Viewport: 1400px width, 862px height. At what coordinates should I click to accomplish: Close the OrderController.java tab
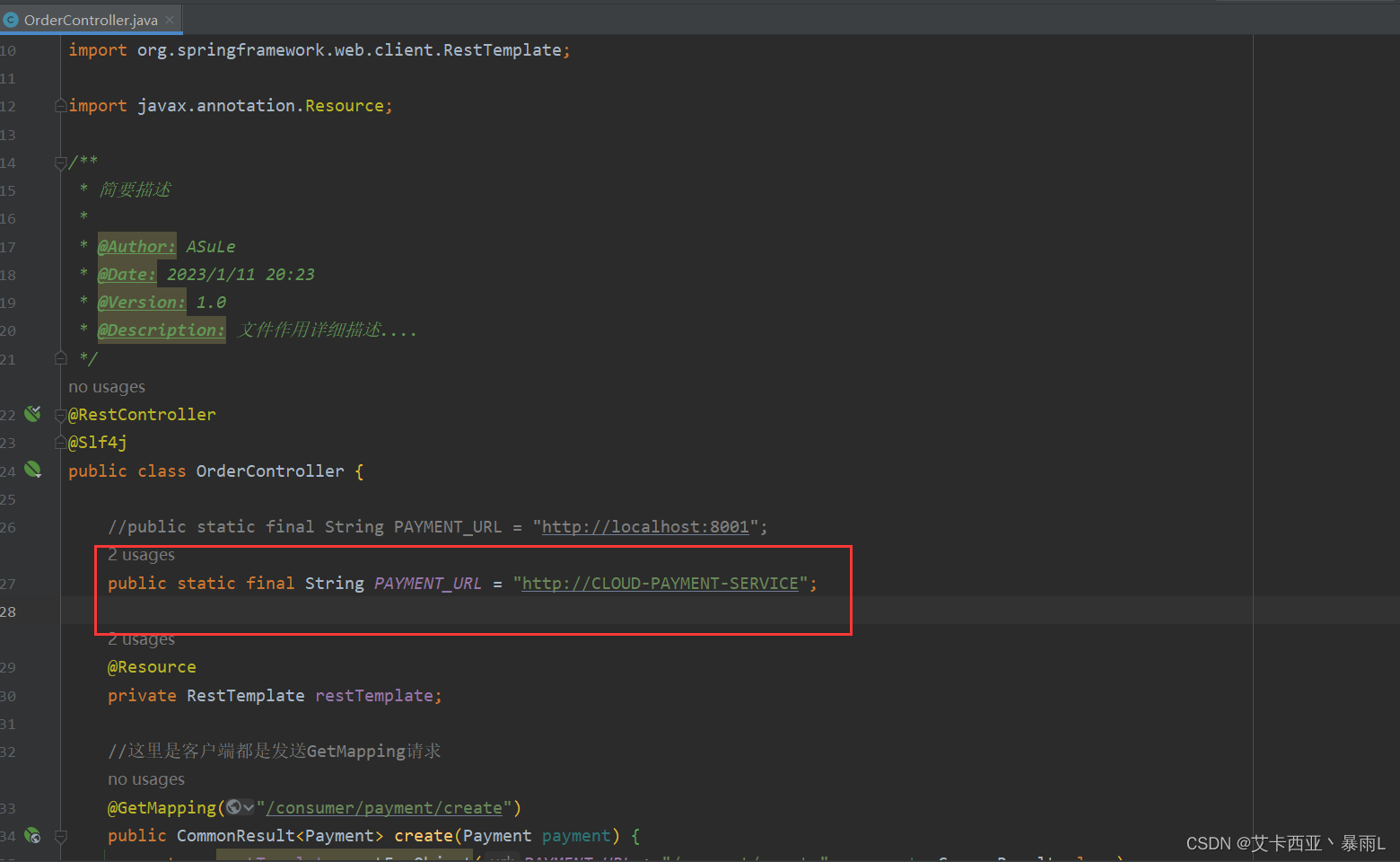click(170, 20)
